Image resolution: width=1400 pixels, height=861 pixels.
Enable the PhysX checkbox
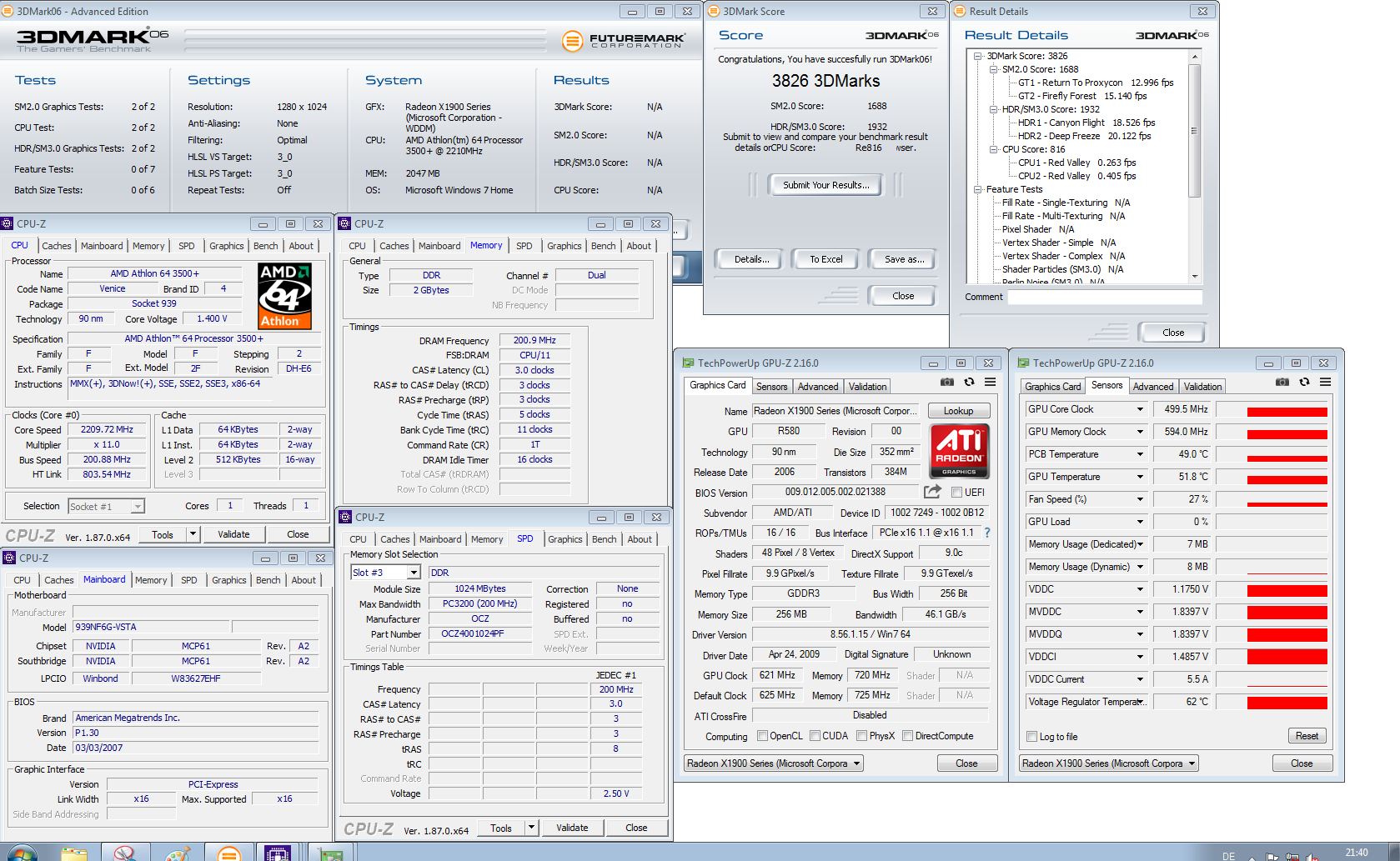click(x=861, y=736)
